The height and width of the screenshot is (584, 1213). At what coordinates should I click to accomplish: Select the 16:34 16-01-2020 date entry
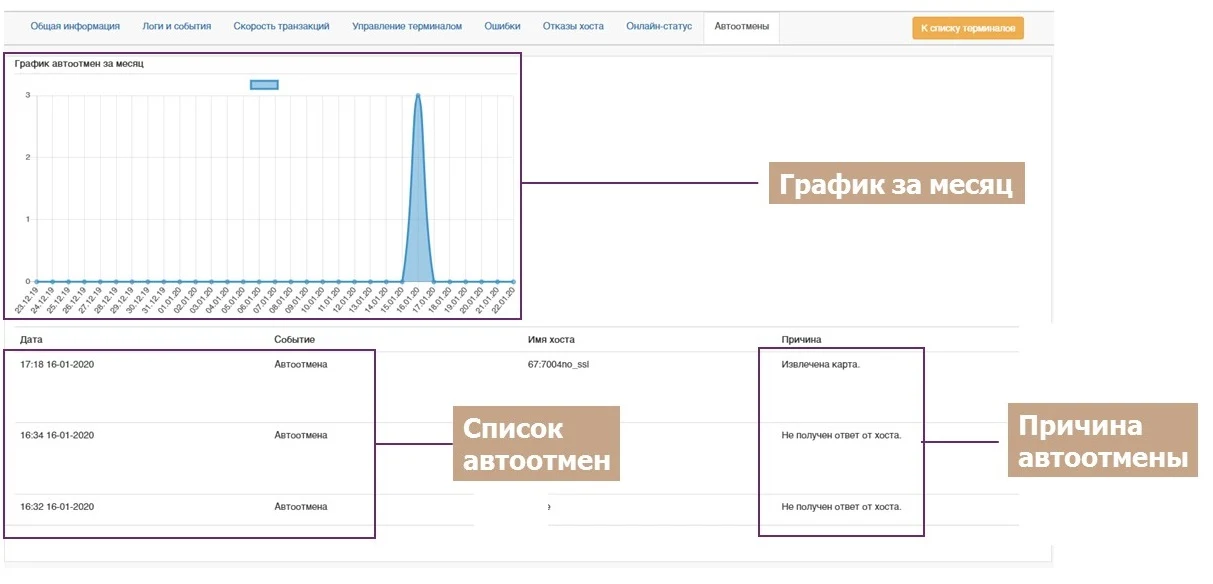pos(57,436)
